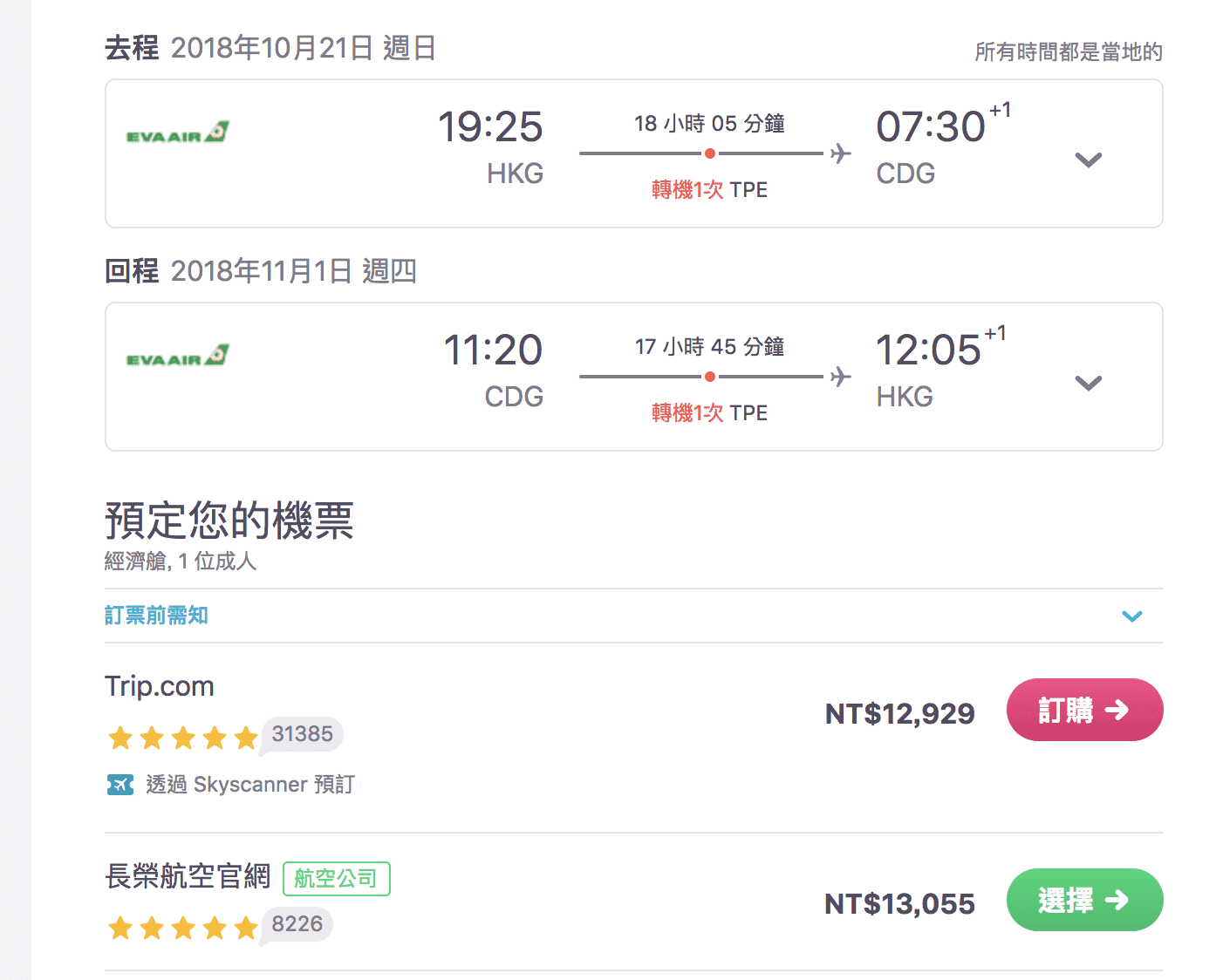Viewport: 1223px width, 980px height.
Task: Click the star rating for Trip.com
Action: pyautogui.click(x=183, y=738)
